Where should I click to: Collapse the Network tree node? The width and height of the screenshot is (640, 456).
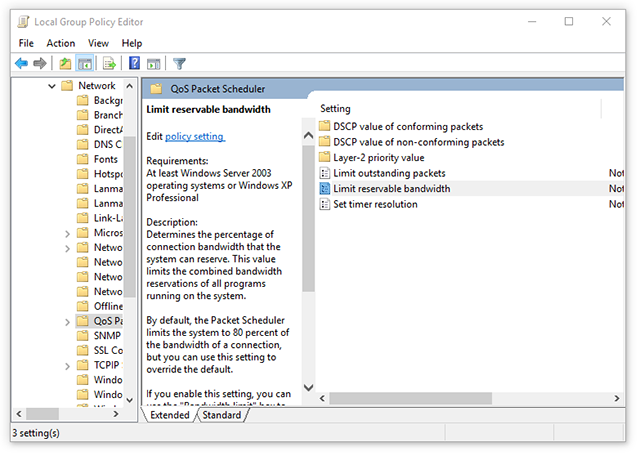[x=52, y=86]
